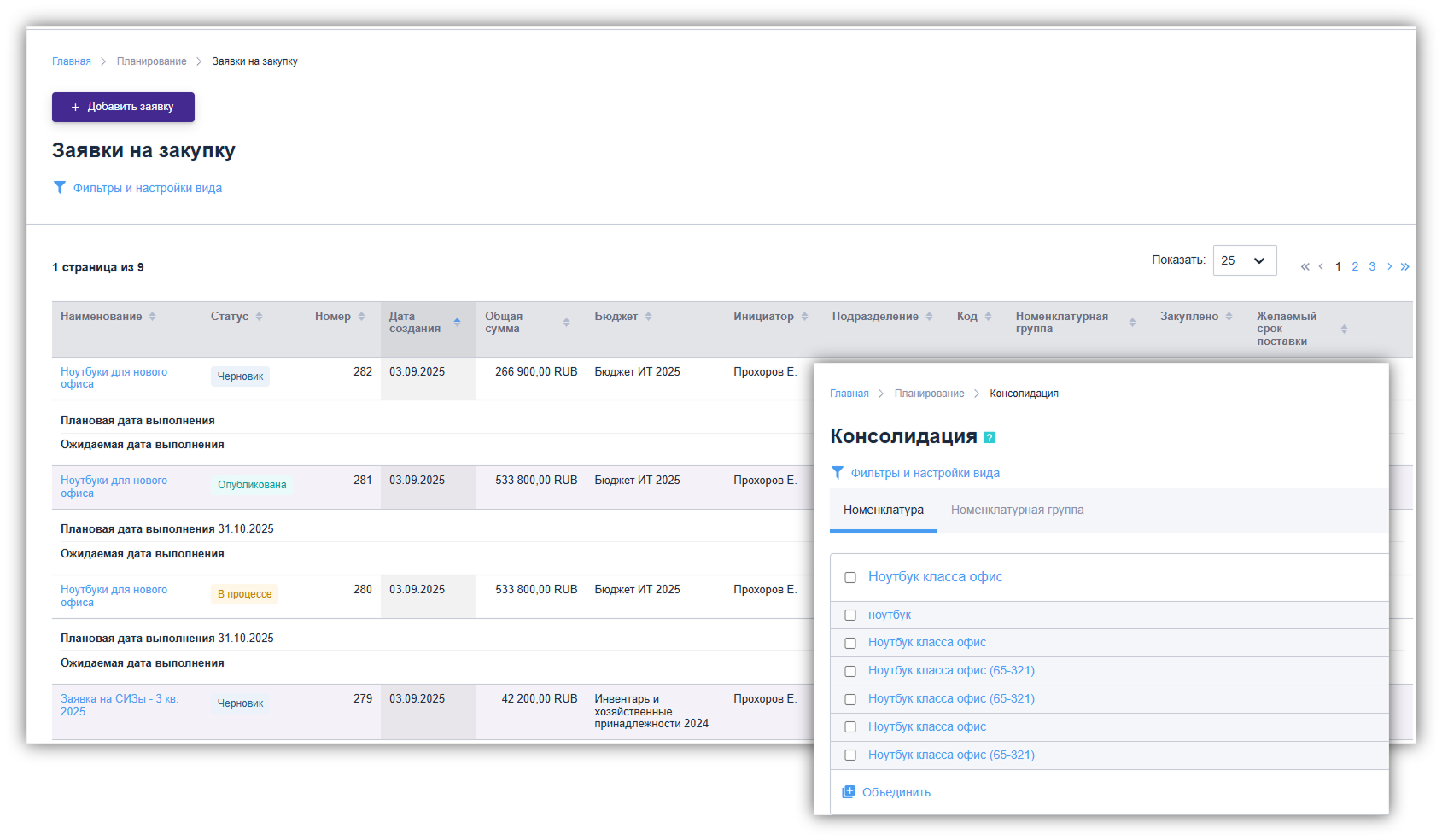The height and width of the screenshot is (840, 1442).
Task: Select the Номенклатура tab
Action: tap(883, 510)
